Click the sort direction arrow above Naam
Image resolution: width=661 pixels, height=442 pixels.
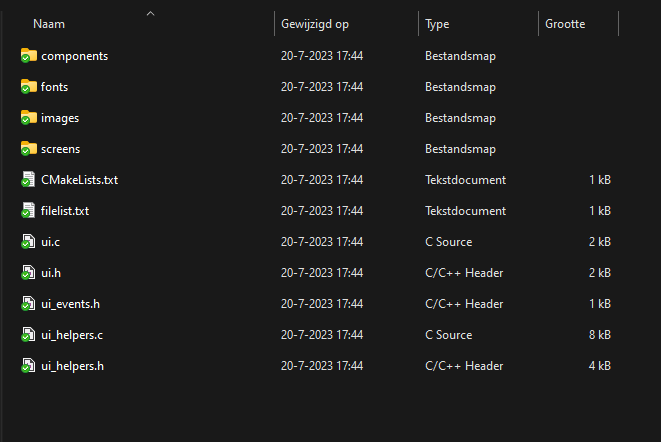pos(150,14)
